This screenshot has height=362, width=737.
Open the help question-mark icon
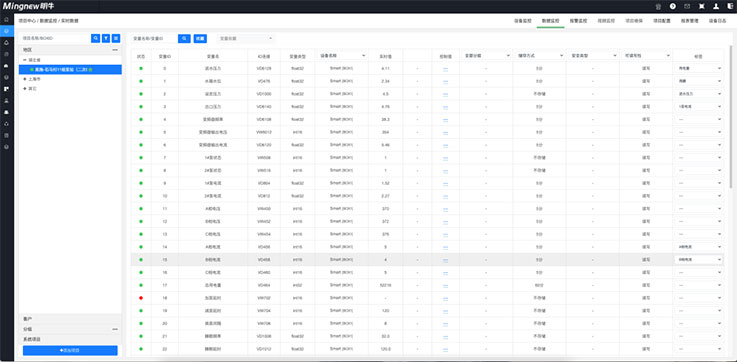click(673, 7)
